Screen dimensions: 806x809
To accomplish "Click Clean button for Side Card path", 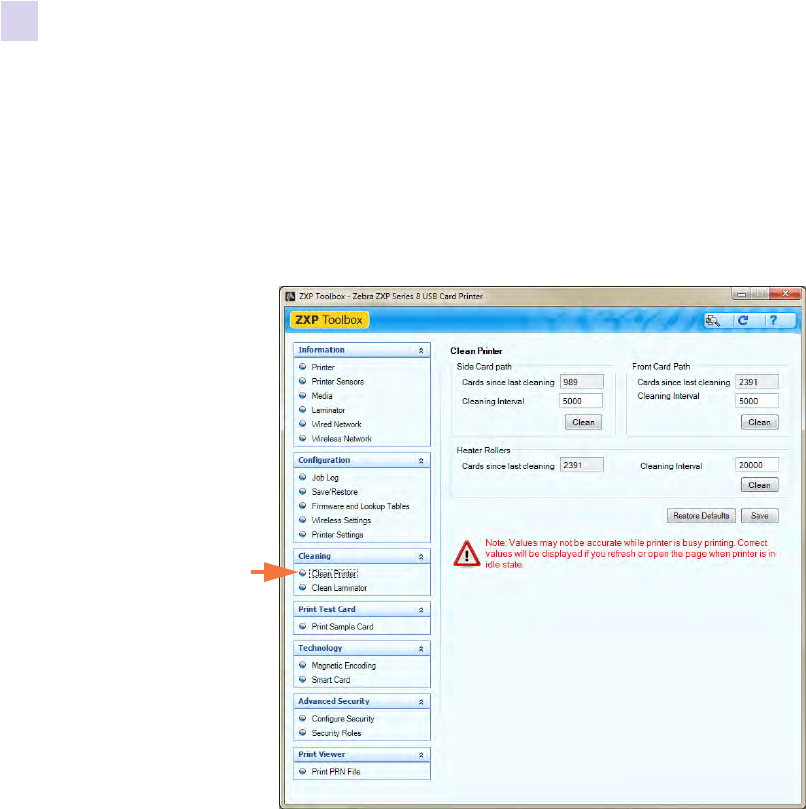I will tap(583, 423).
